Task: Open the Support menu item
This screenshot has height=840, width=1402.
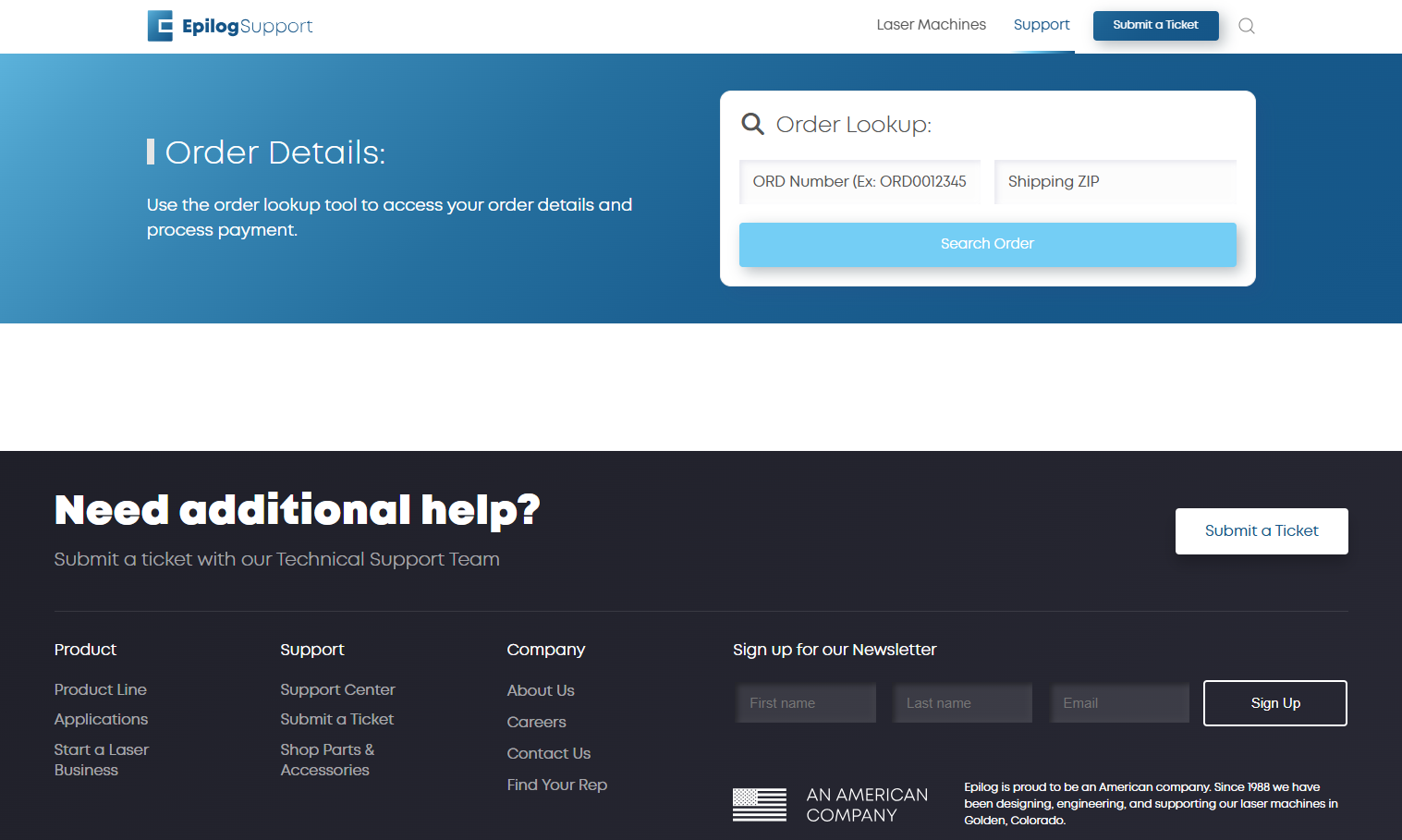Action: coord(1042,25)
